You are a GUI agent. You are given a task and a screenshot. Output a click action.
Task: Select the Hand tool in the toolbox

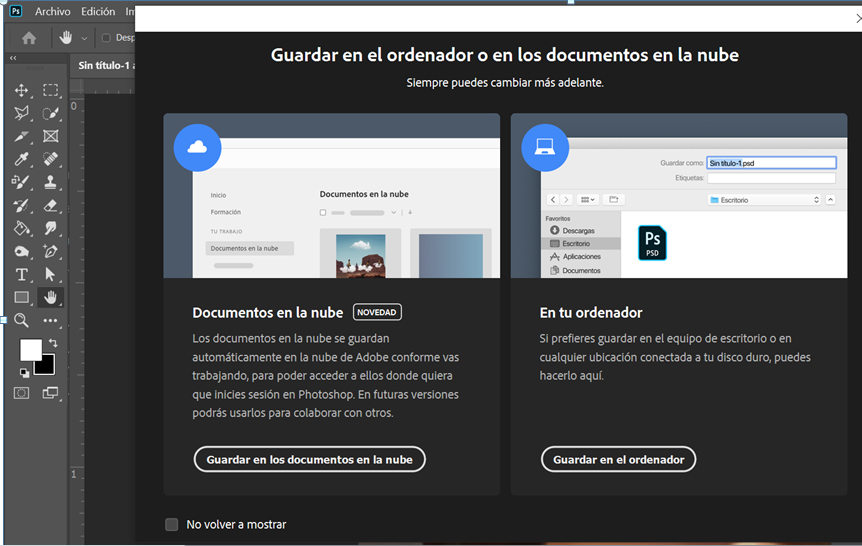[51, 297]
